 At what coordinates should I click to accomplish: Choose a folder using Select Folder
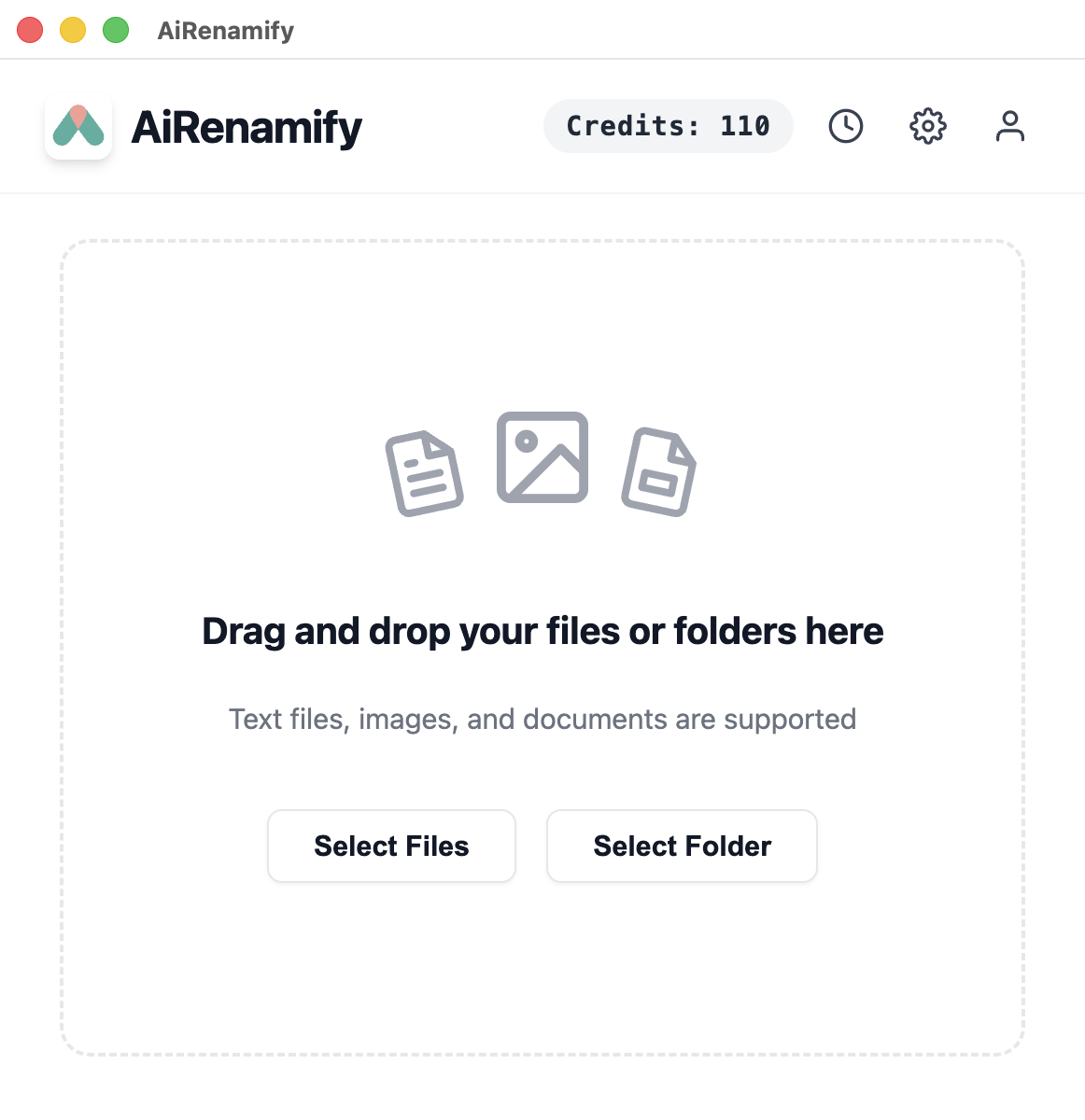coord(682,846)
